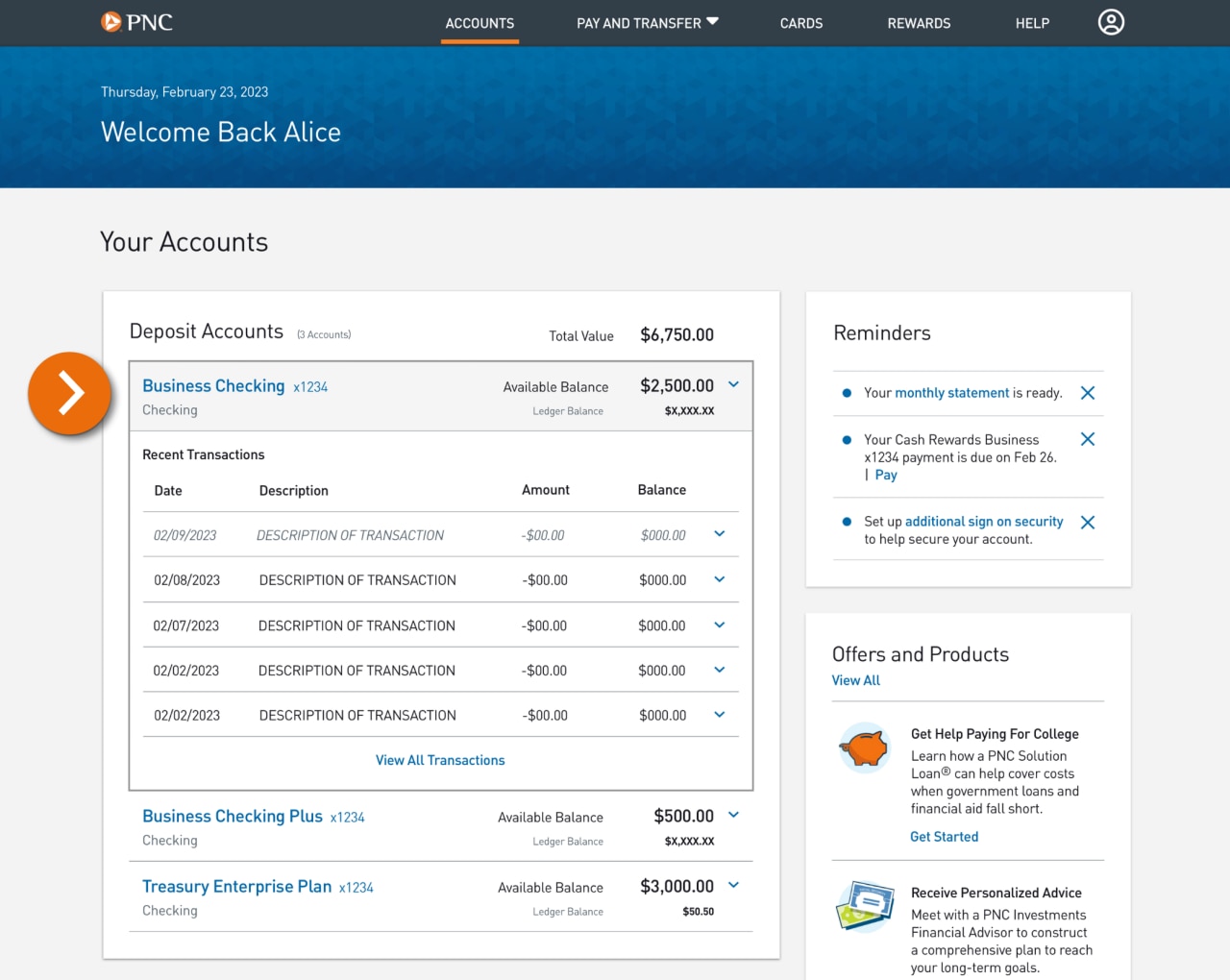Dismiss the additional sign on security reminder
Viewport: 1230px width, 980px height.
point(1087,522)
